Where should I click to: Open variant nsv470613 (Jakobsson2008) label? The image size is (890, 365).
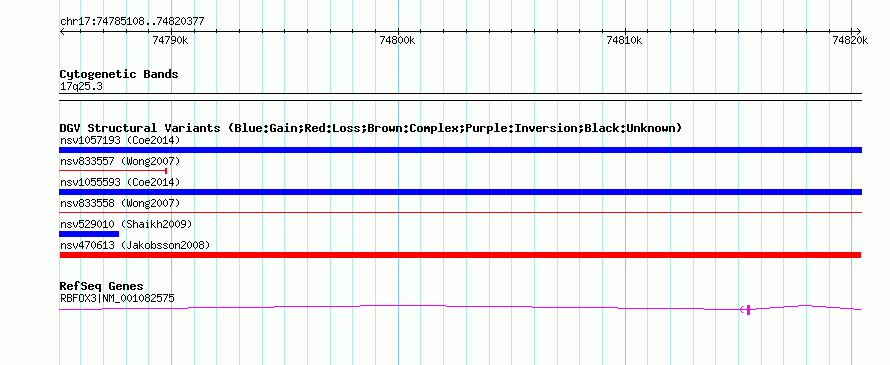pos(135,245)
